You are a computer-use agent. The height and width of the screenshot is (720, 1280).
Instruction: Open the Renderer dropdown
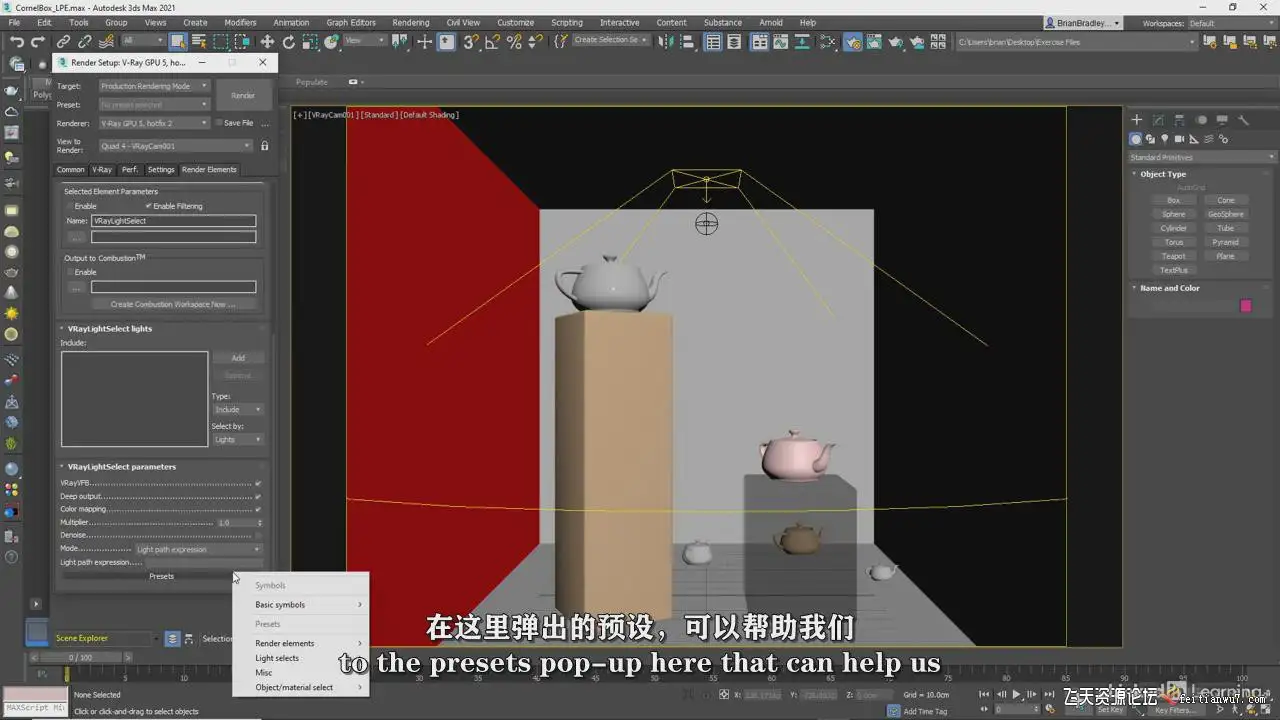pyautogui.click(x=155, y=123)
